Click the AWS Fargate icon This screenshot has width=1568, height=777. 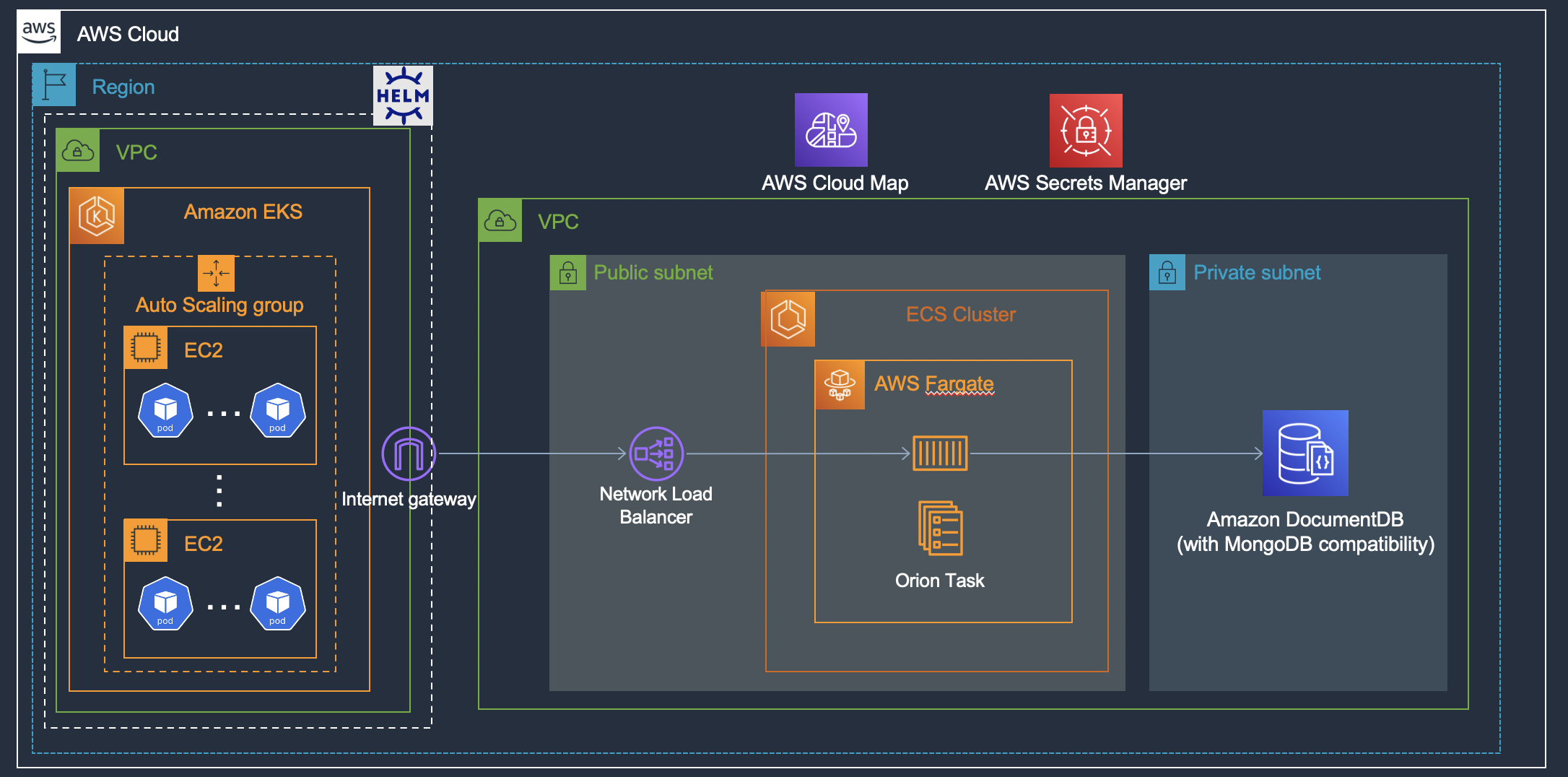tap(840, 385)
